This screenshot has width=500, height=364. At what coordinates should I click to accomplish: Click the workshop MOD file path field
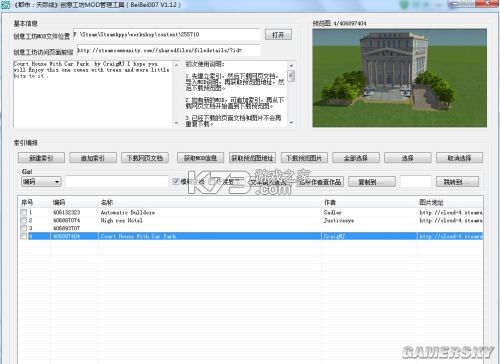[x=167, y=35]
